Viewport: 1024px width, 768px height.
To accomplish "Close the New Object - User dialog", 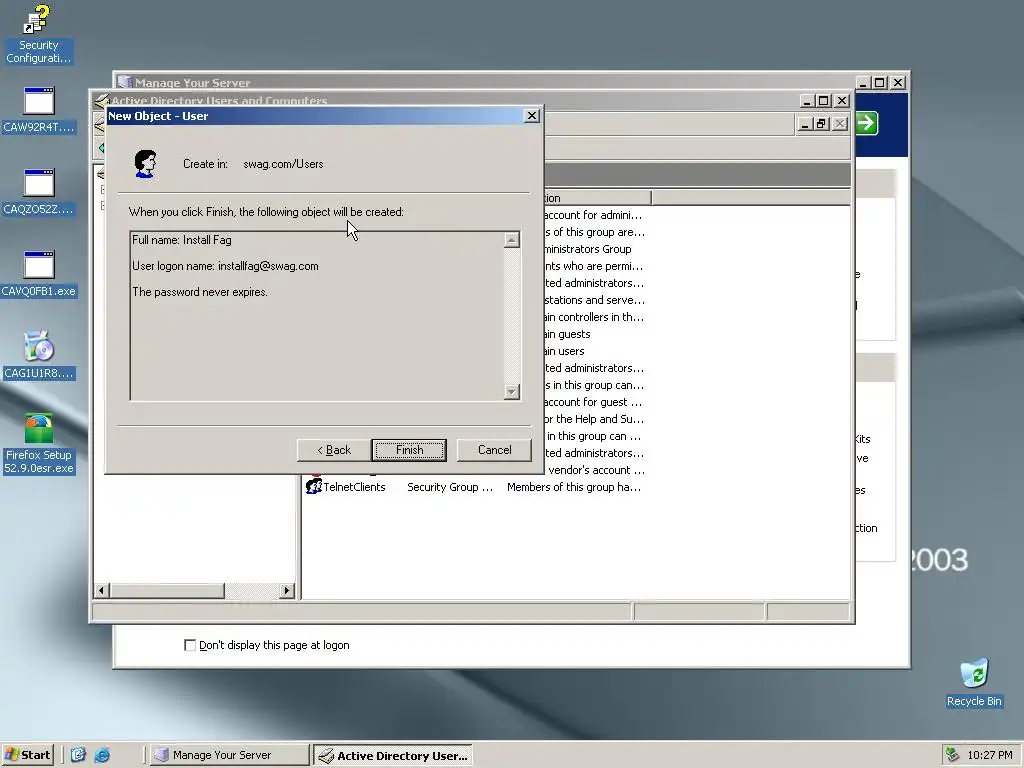I will click(532, 116).
